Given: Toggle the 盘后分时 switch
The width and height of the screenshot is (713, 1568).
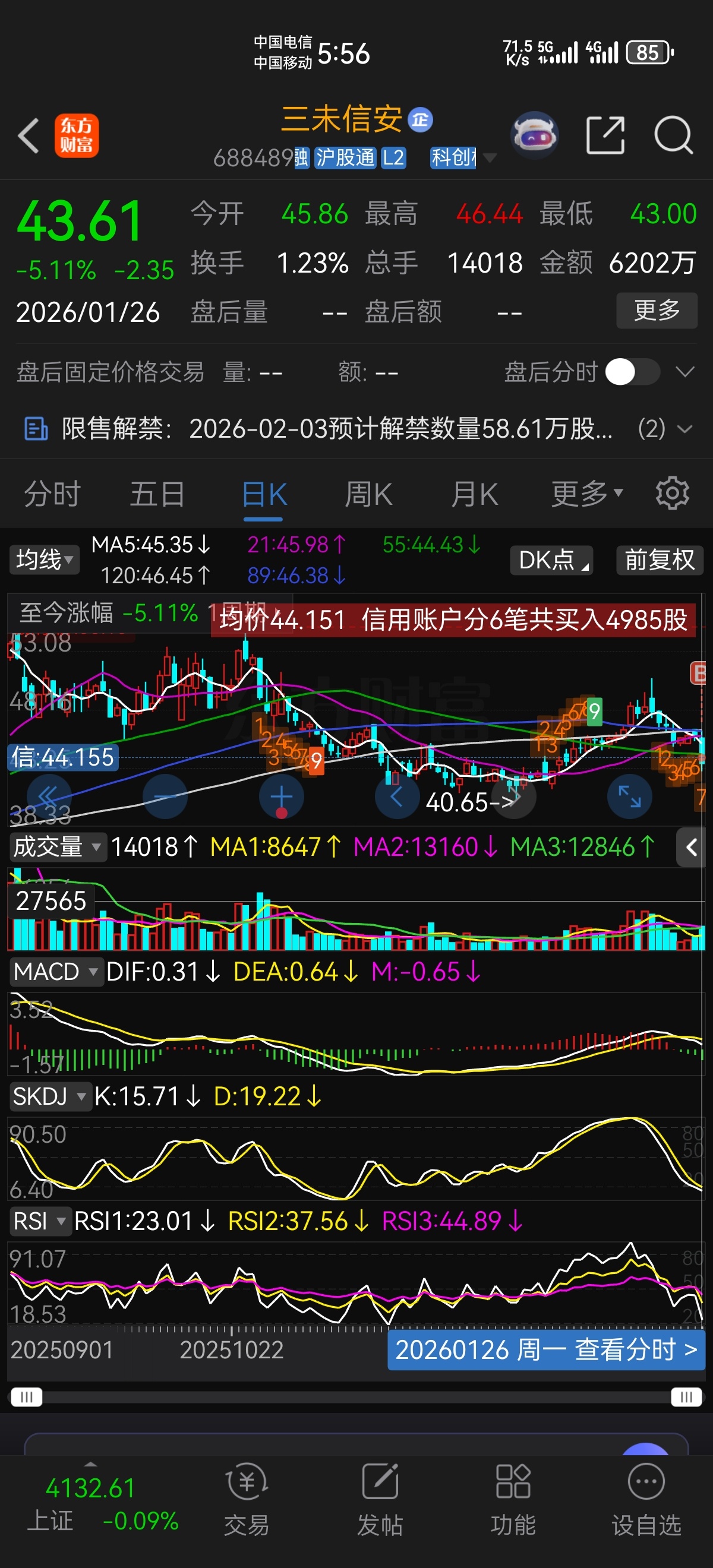Looking at the screenshot, I should [633, 372].
